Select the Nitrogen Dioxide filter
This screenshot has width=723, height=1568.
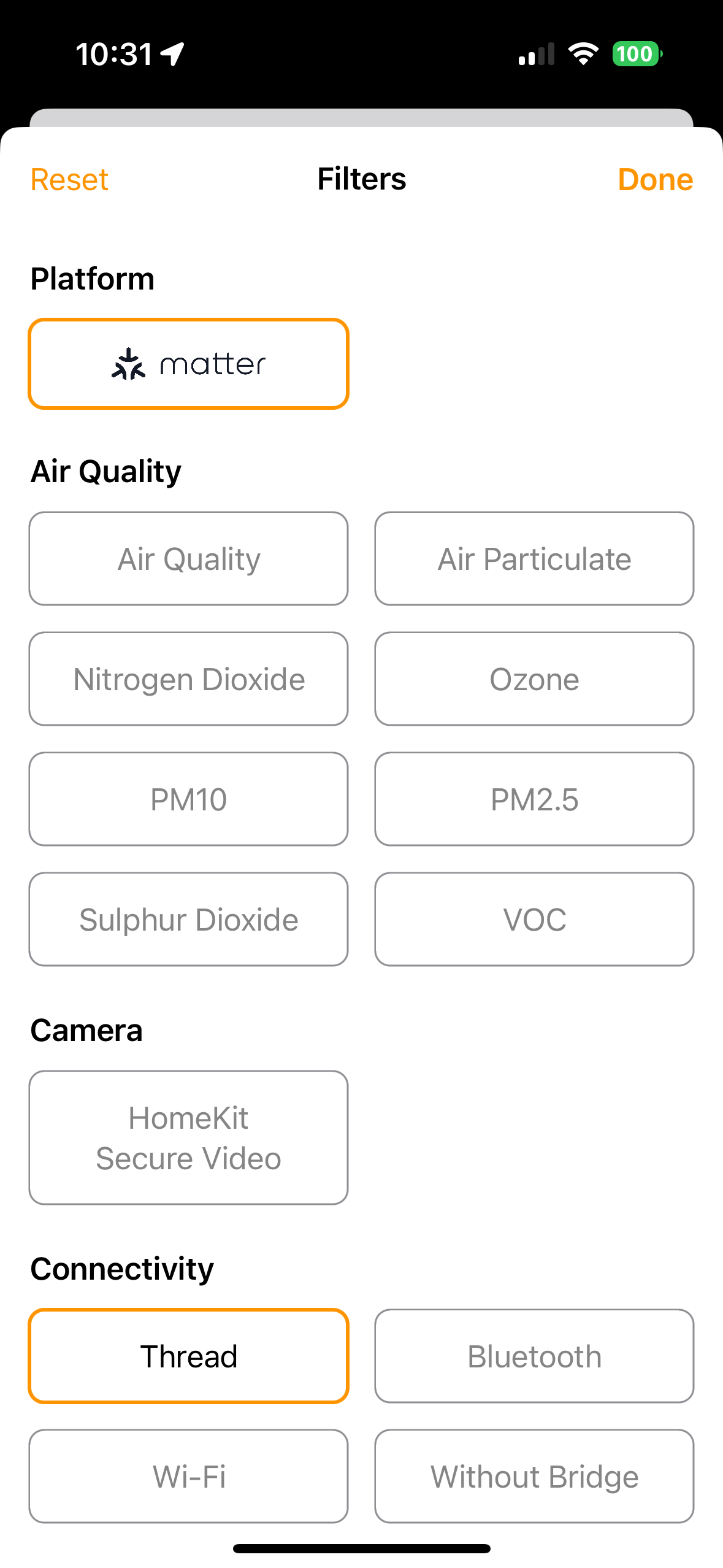tap(188, 679)
